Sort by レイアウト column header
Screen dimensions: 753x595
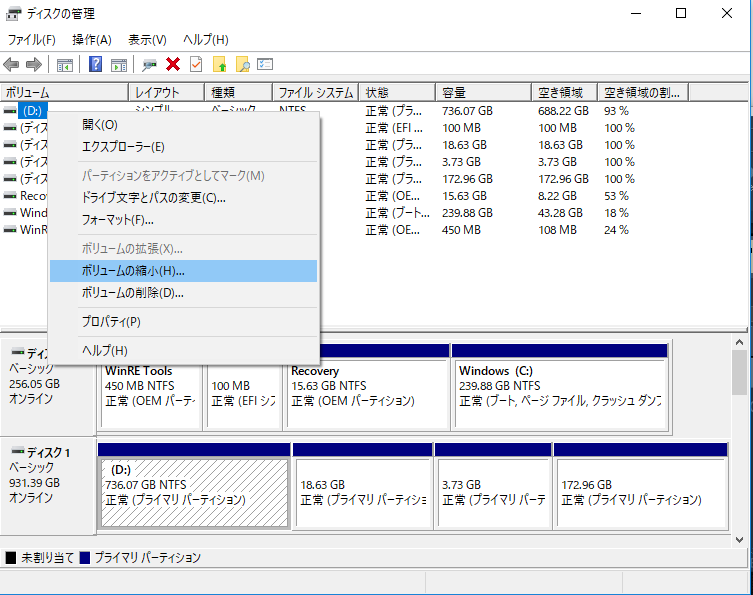coord(167,92)
